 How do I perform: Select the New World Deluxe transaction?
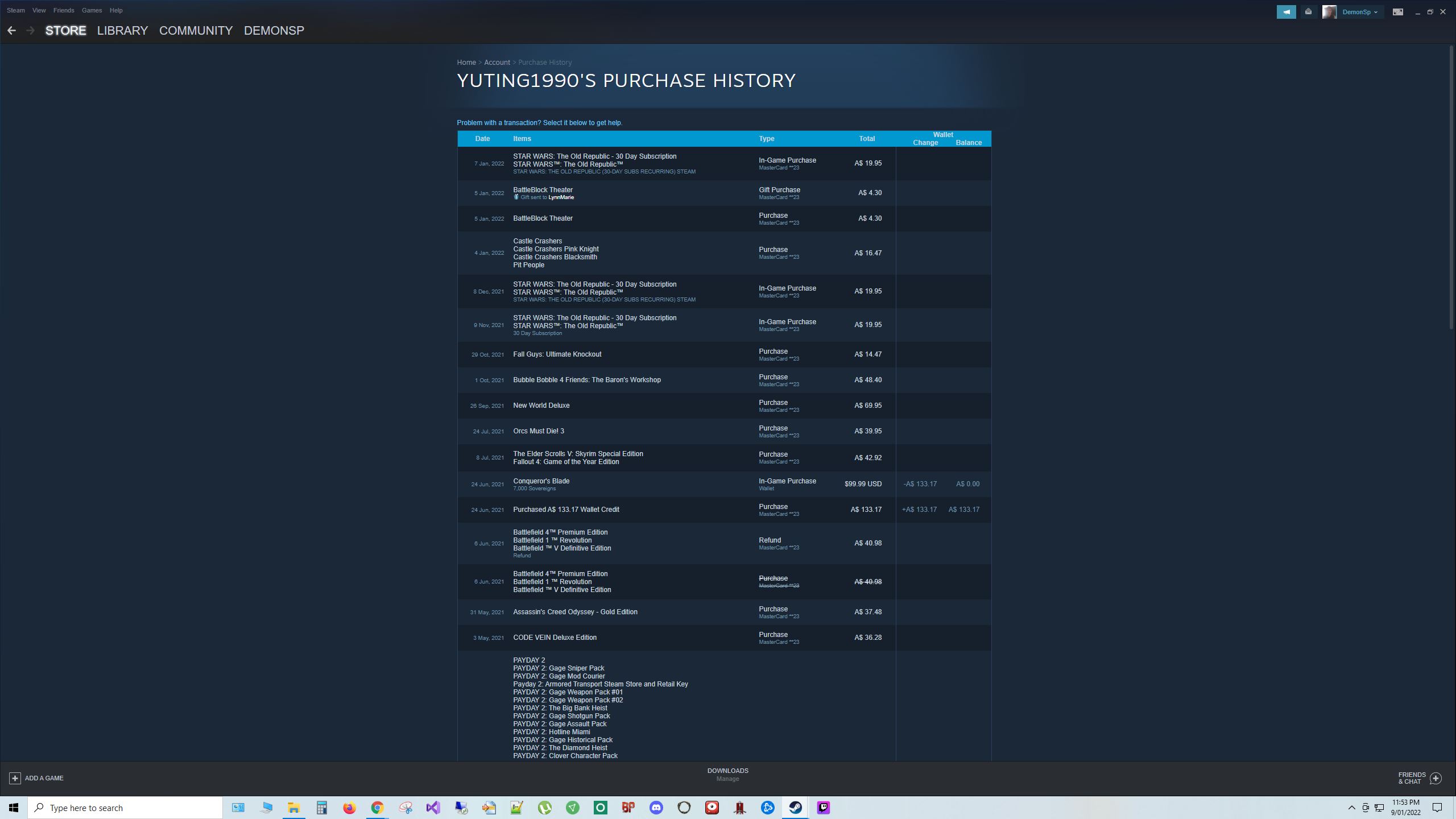click(724, 406)
